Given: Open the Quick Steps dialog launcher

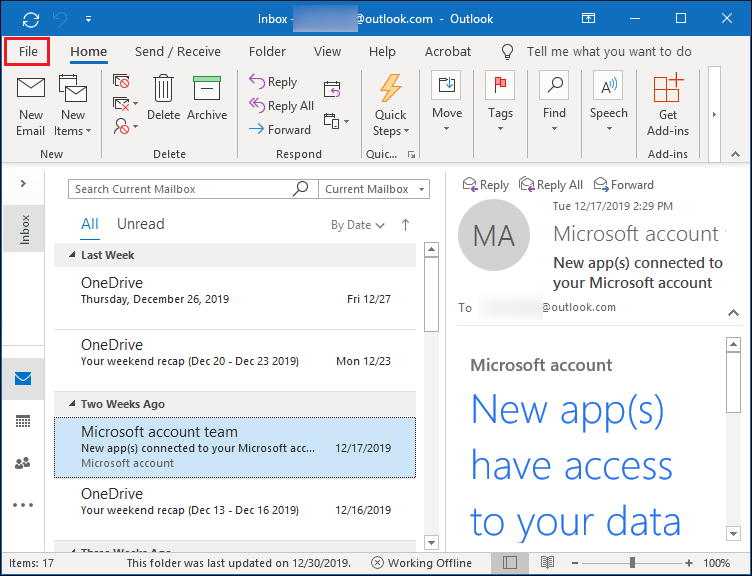Looking at the screenshot, I should click(411, 154).
